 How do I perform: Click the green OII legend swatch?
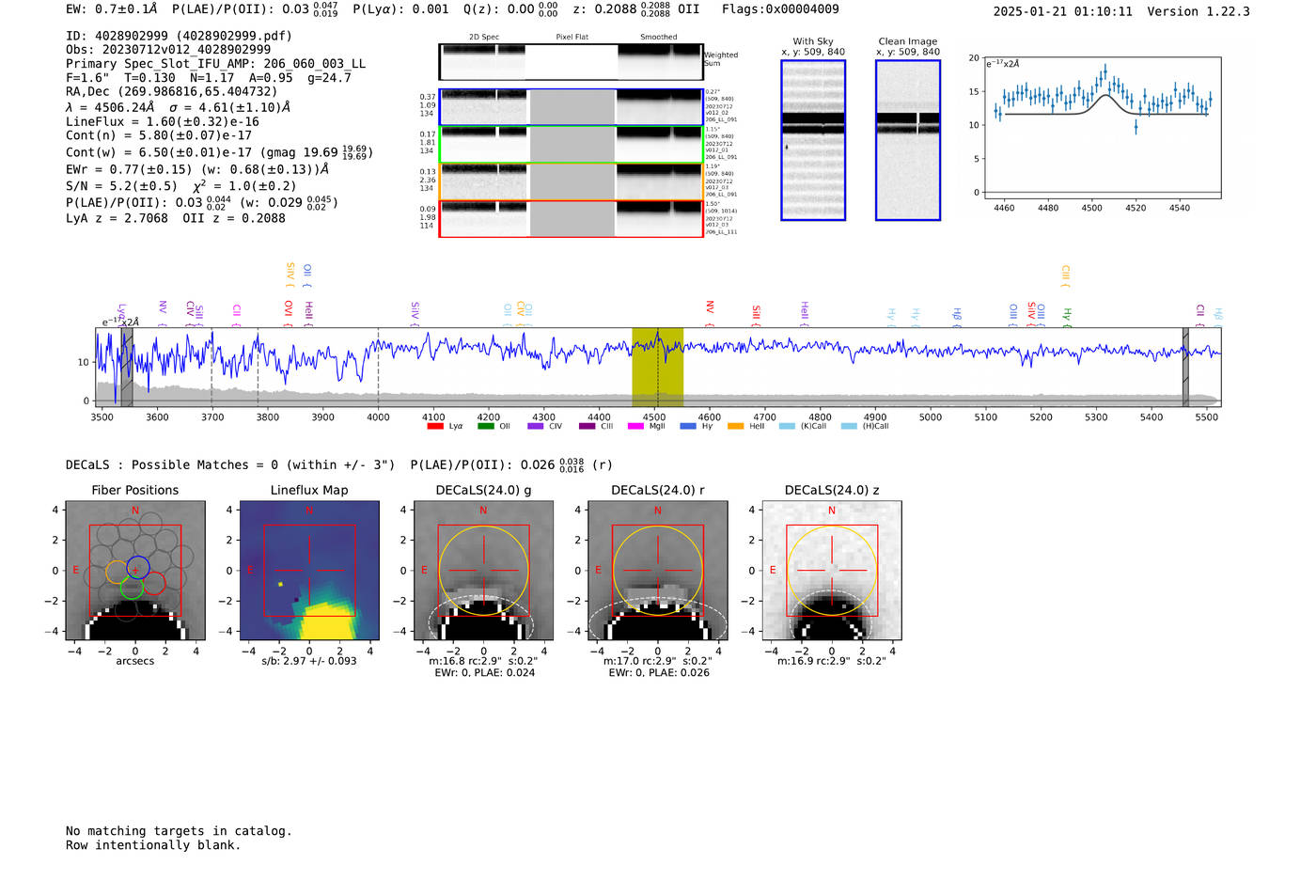pos(485,426)
